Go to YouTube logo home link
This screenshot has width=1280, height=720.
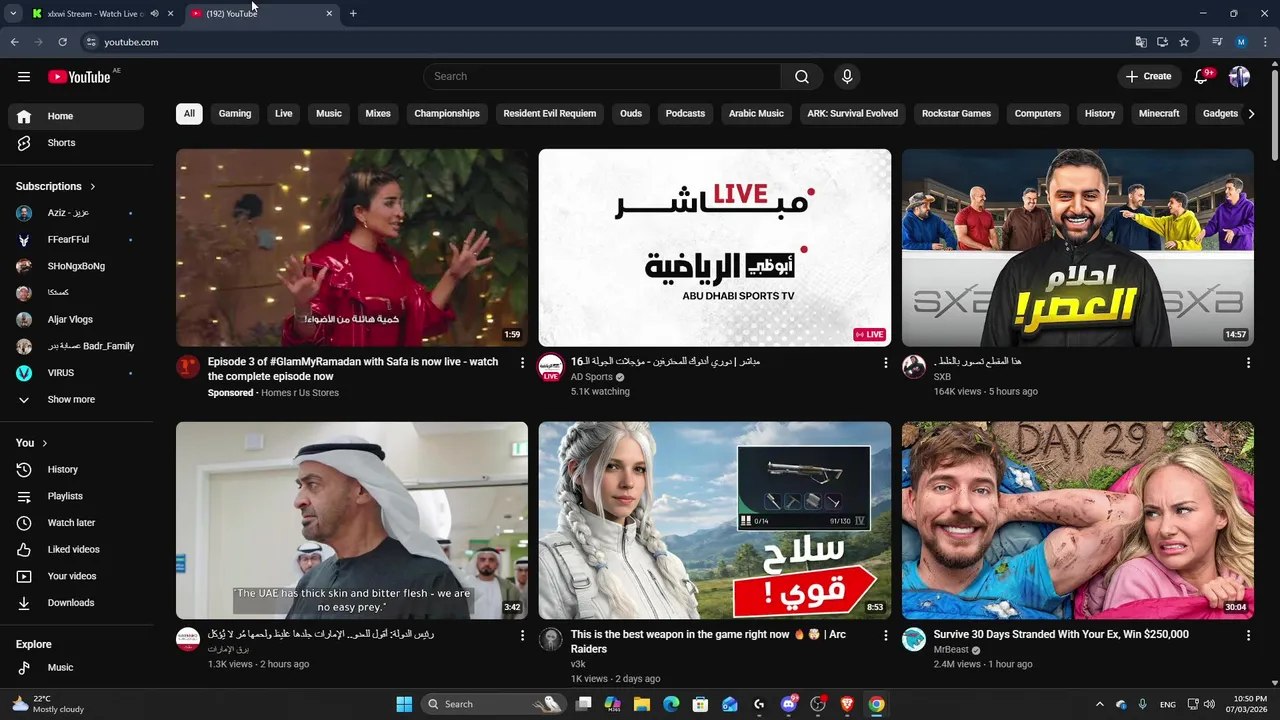(79, 77)
